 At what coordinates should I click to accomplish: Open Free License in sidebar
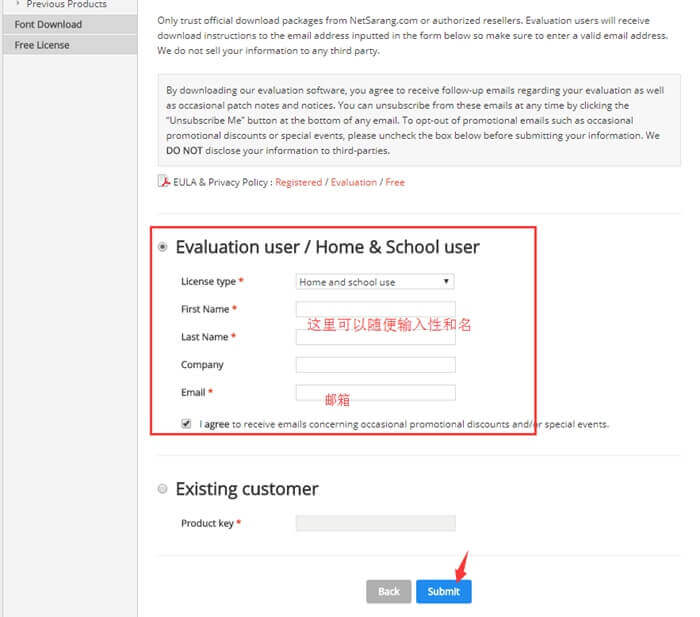42,45
